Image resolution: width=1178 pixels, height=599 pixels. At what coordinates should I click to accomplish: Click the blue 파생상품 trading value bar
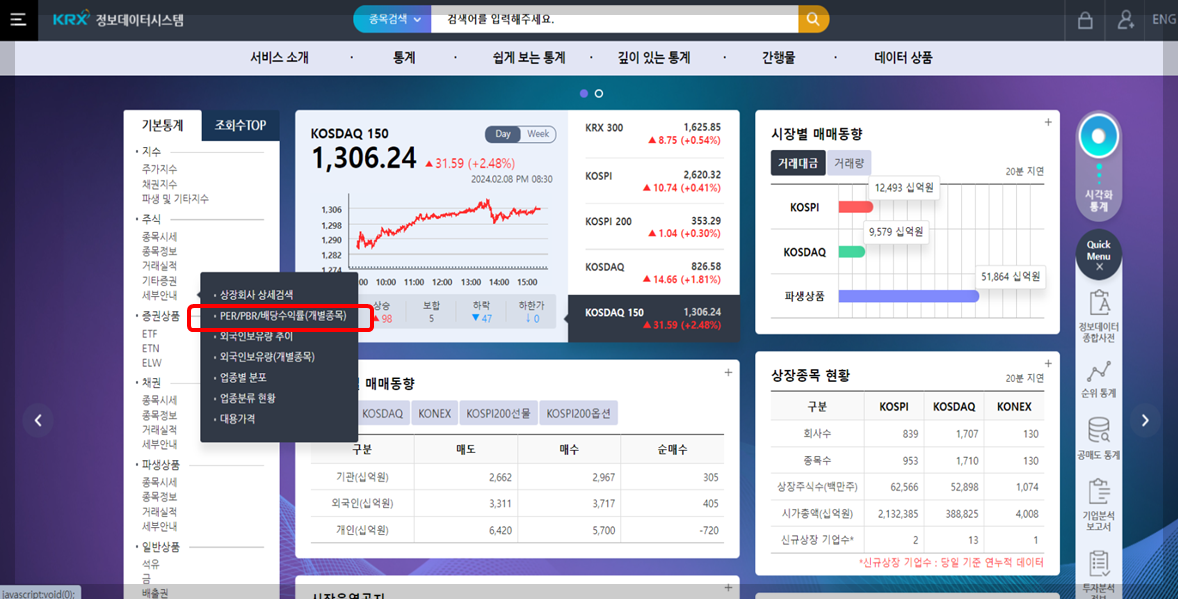(909, 296)
